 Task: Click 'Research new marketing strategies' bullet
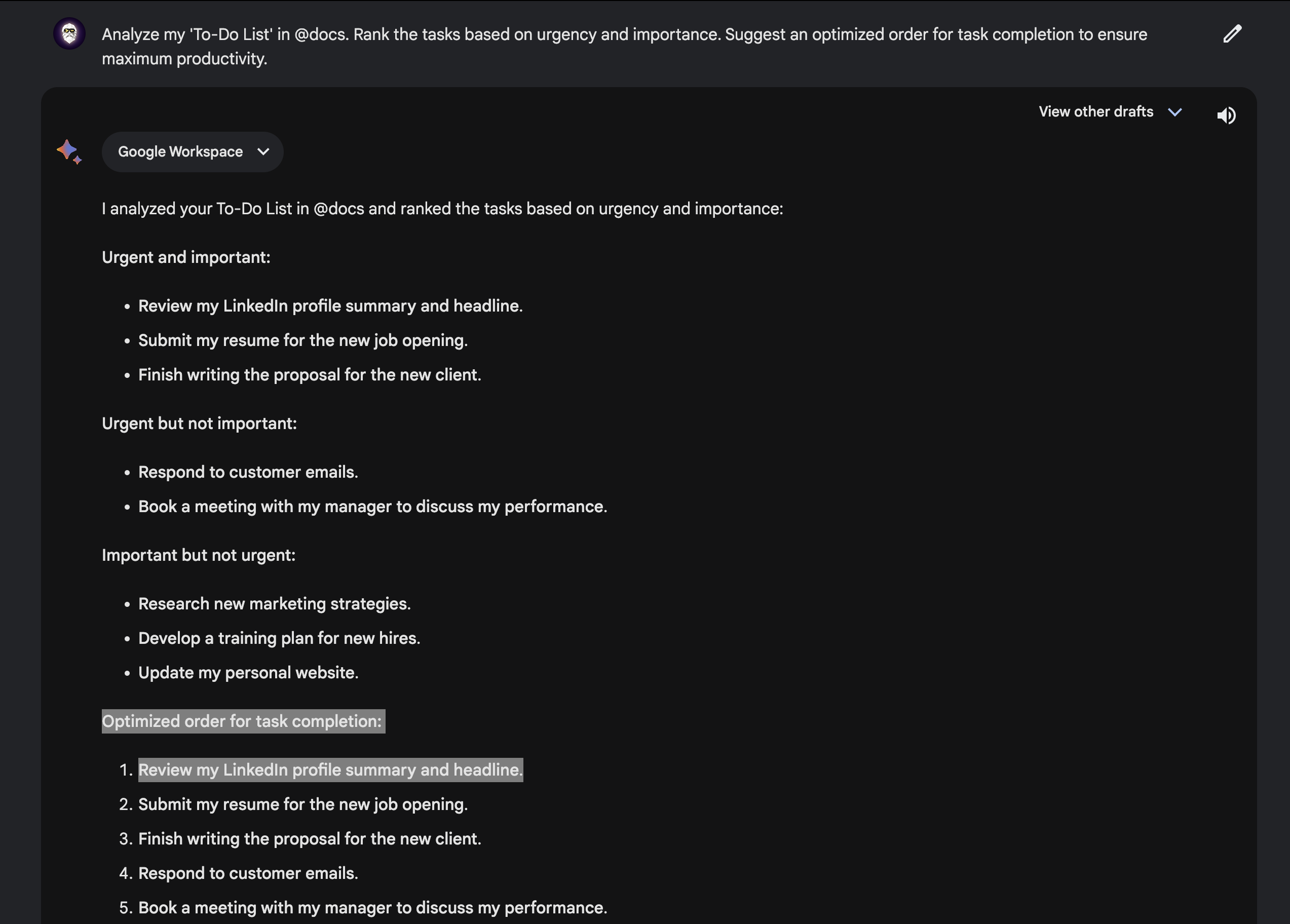coord(274,603)
